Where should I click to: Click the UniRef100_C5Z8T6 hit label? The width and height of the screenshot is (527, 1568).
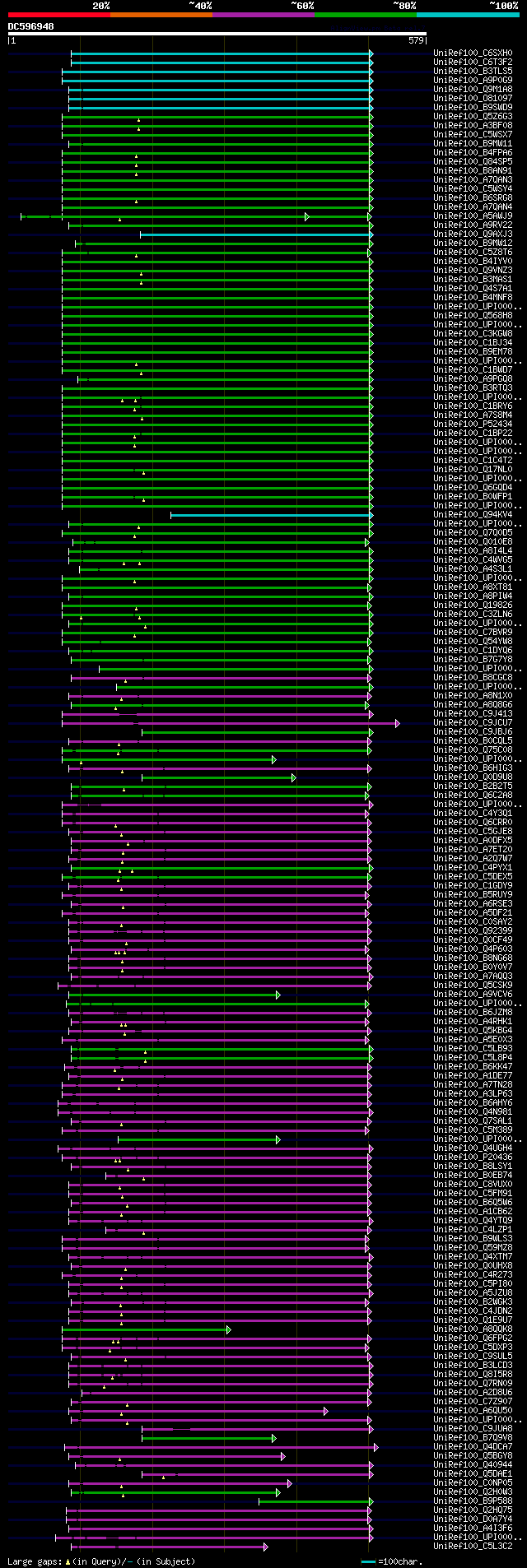tap(473, 253)
